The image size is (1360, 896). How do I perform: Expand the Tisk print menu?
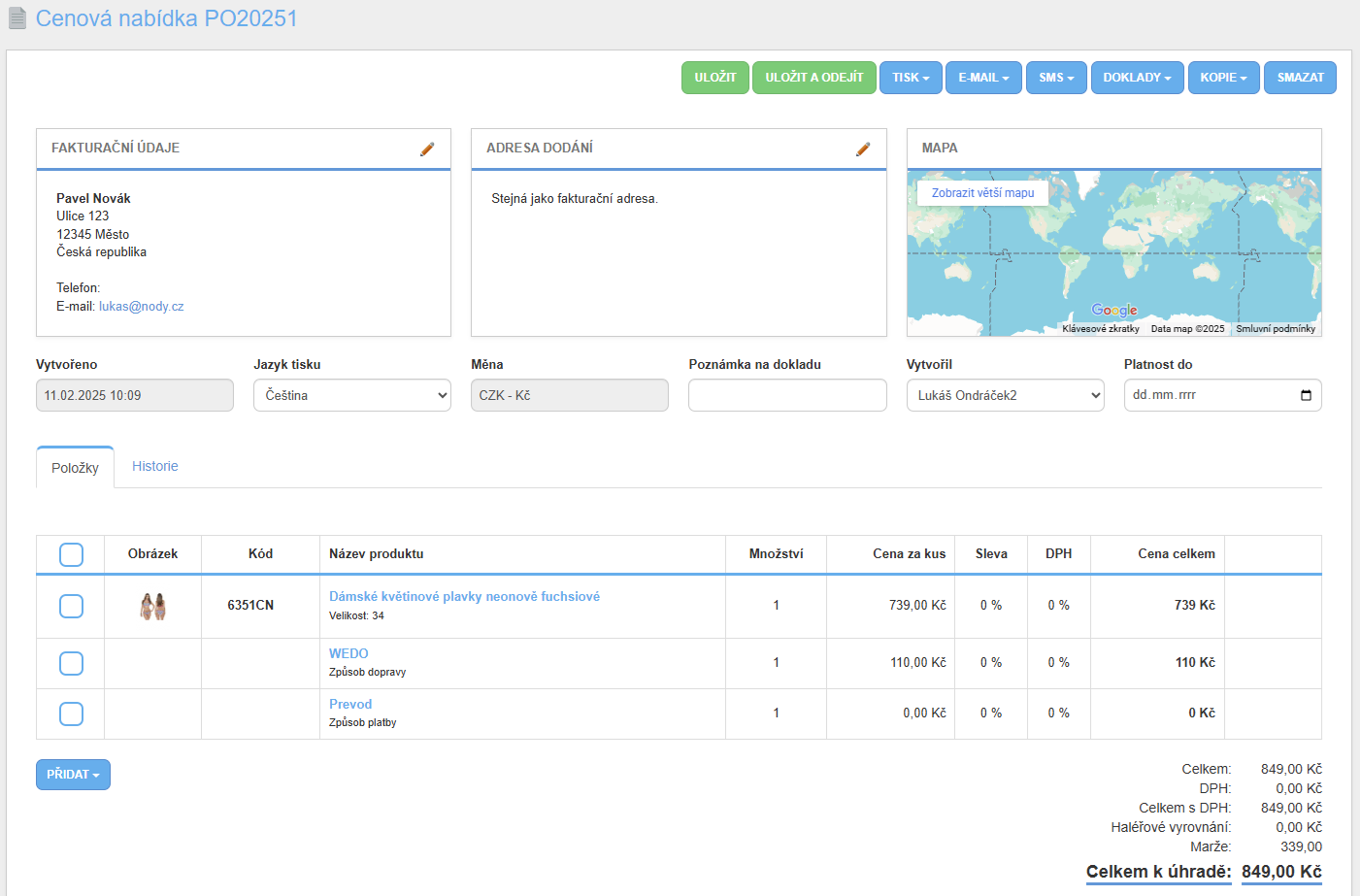pyautogui.click(x=911, y=78)
